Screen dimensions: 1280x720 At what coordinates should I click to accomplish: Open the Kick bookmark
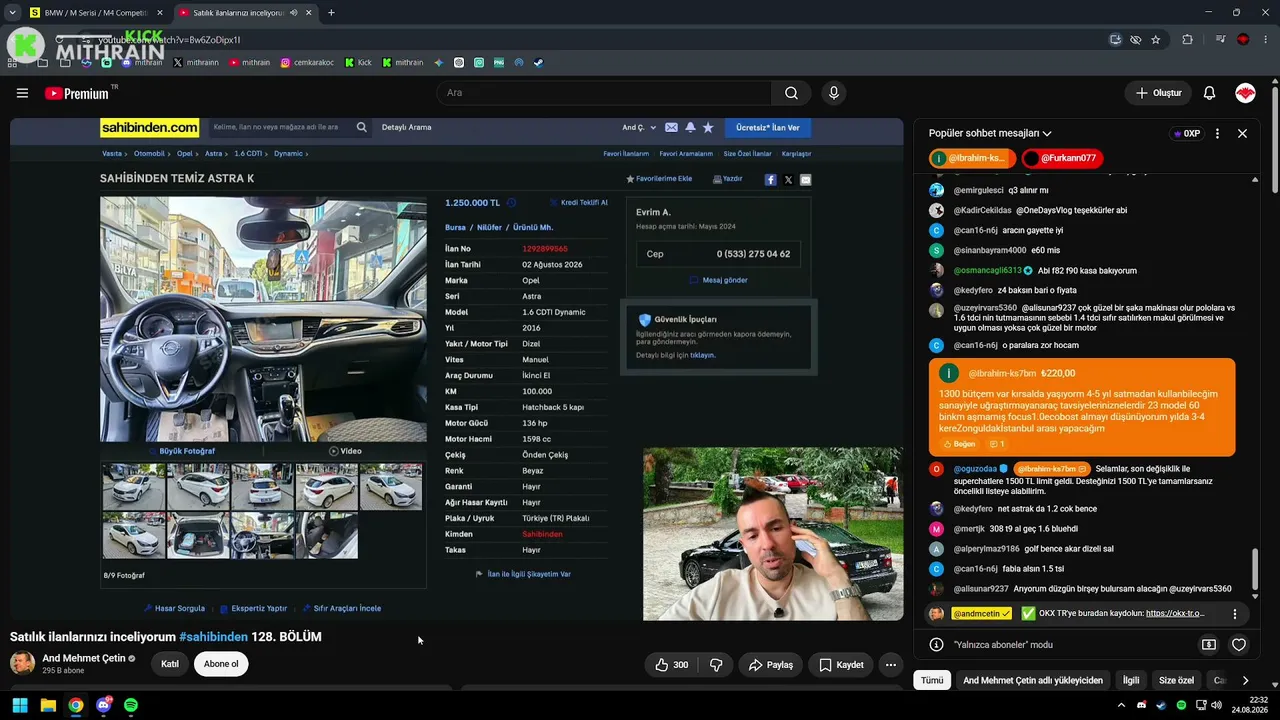point(358,62)
